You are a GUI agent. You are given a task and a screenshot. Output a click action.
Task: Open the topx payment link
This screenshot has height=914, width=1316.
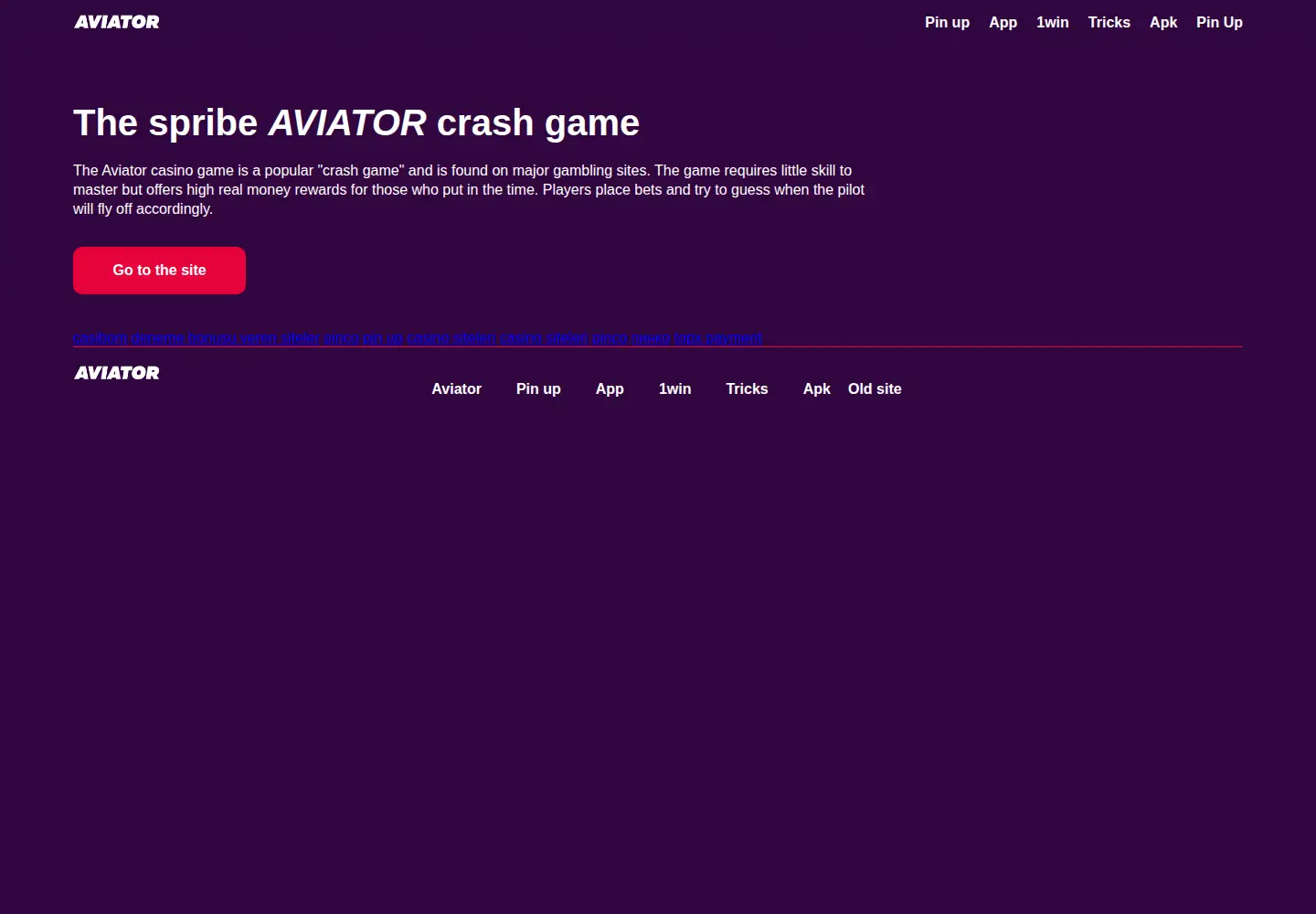coord(717,337)
